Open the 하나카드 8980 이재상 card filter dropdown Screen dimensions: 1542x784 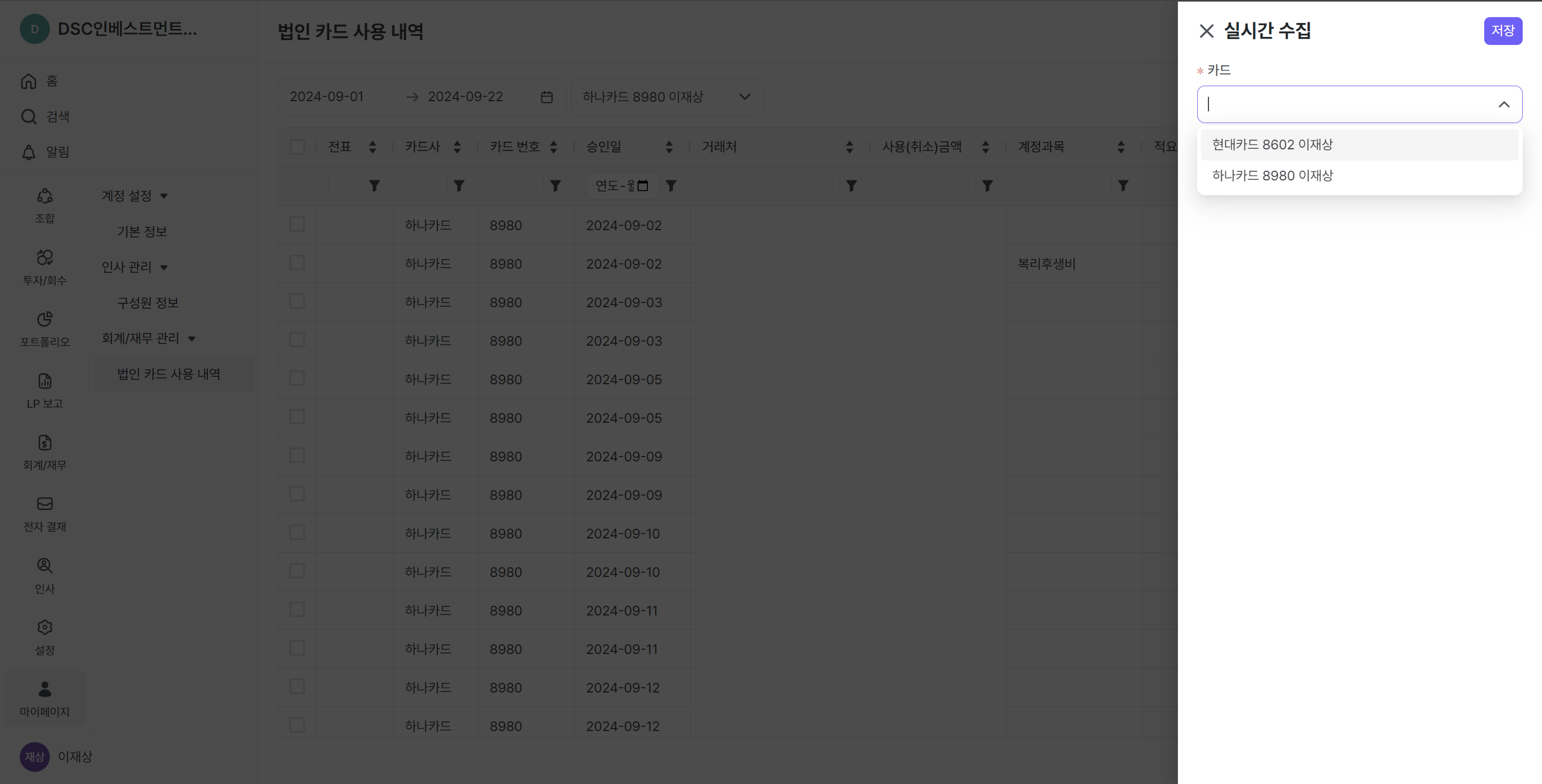(x=667, y=96)
